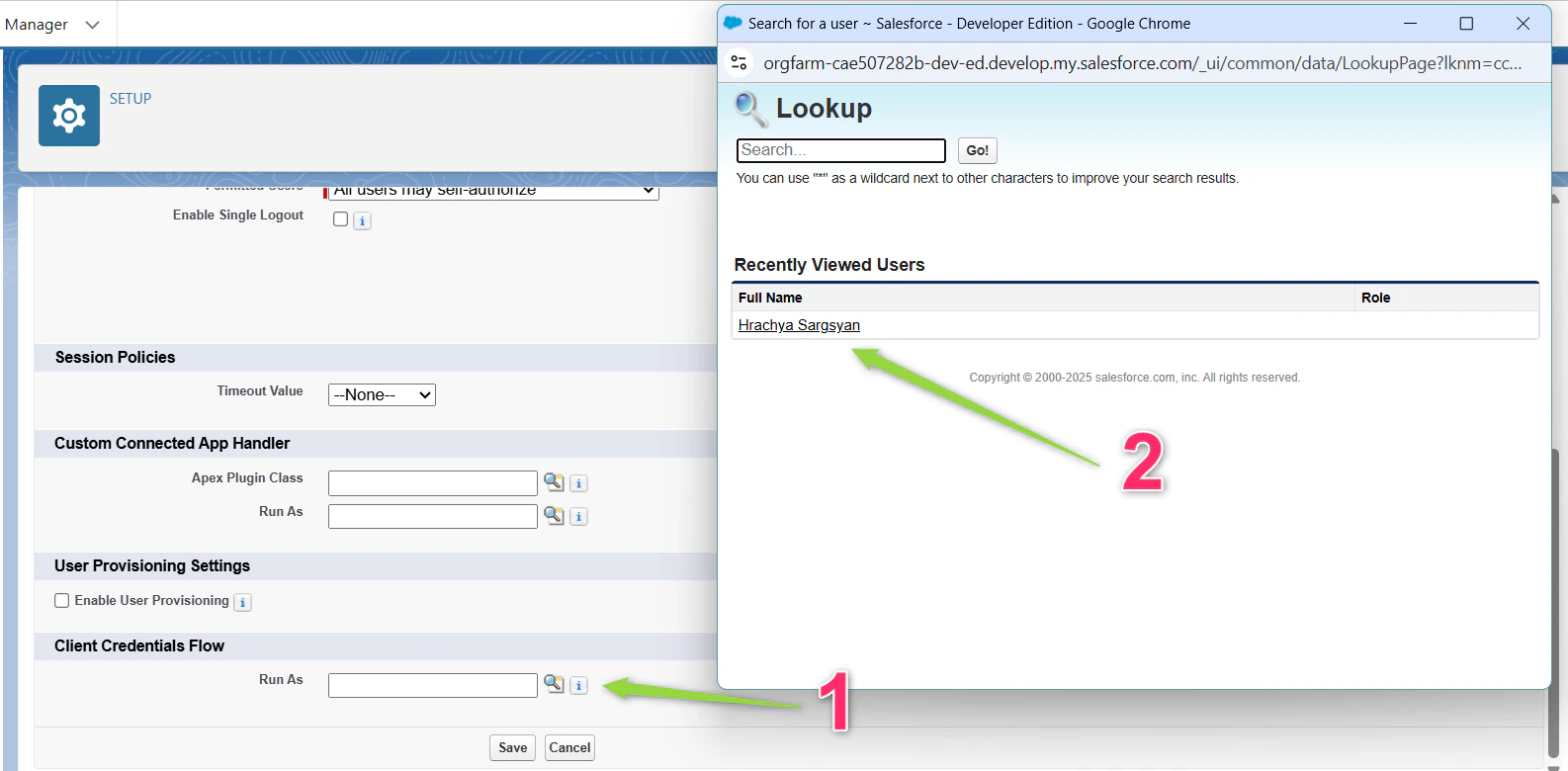Show info for Custom Handler Run As
Viewport: 1568px width, 771px height.
(579, 517)
